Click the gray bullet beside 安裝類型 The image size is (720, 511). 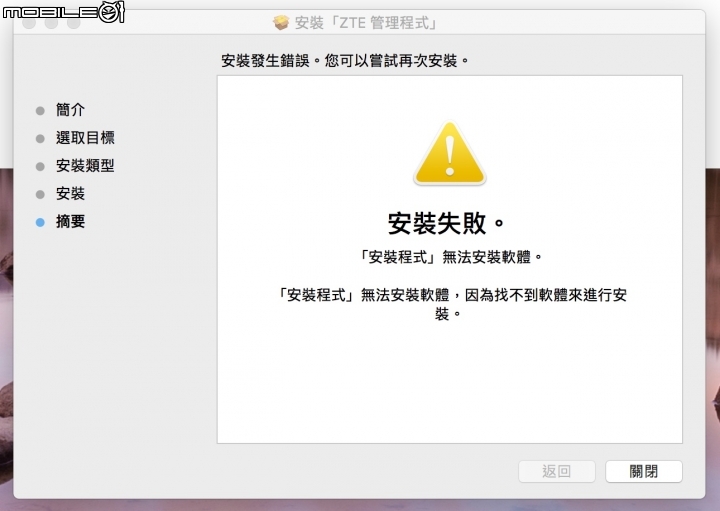pos(40,167)
